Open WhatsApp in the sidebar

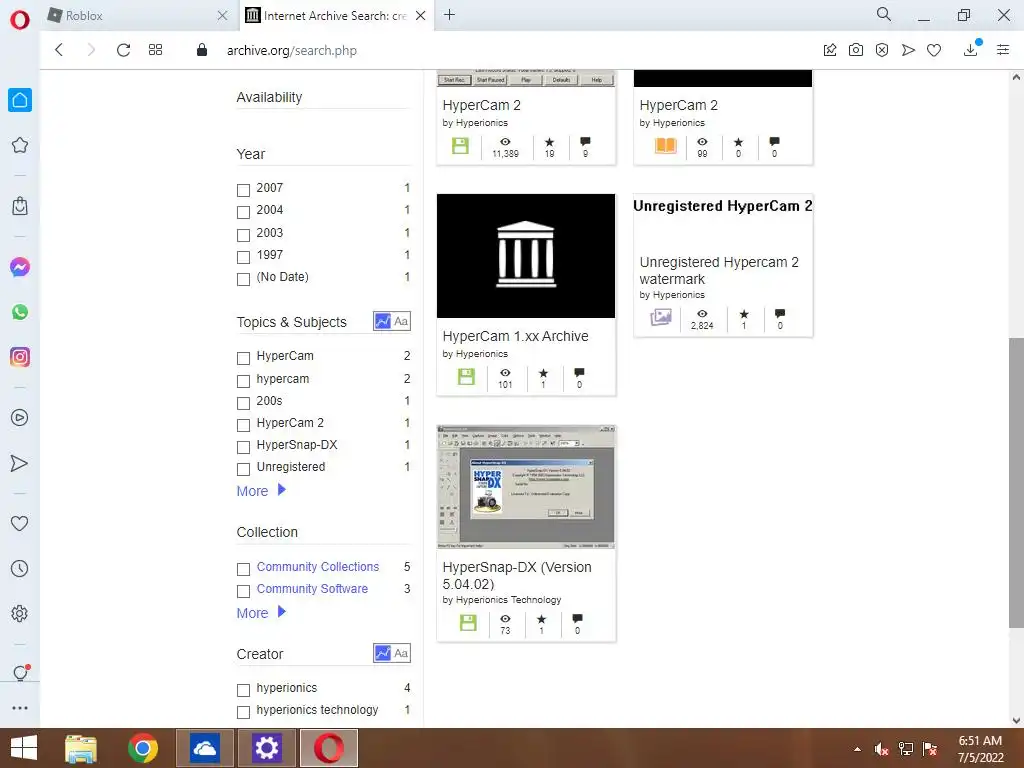click(20, 312)
